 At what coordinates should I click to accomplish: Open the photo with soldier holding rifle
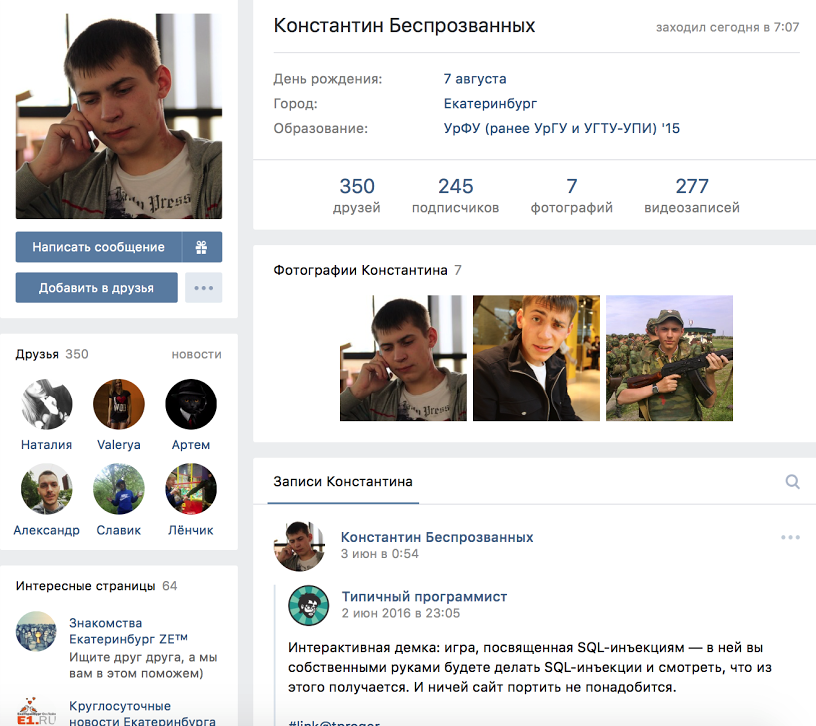[669, 358]
